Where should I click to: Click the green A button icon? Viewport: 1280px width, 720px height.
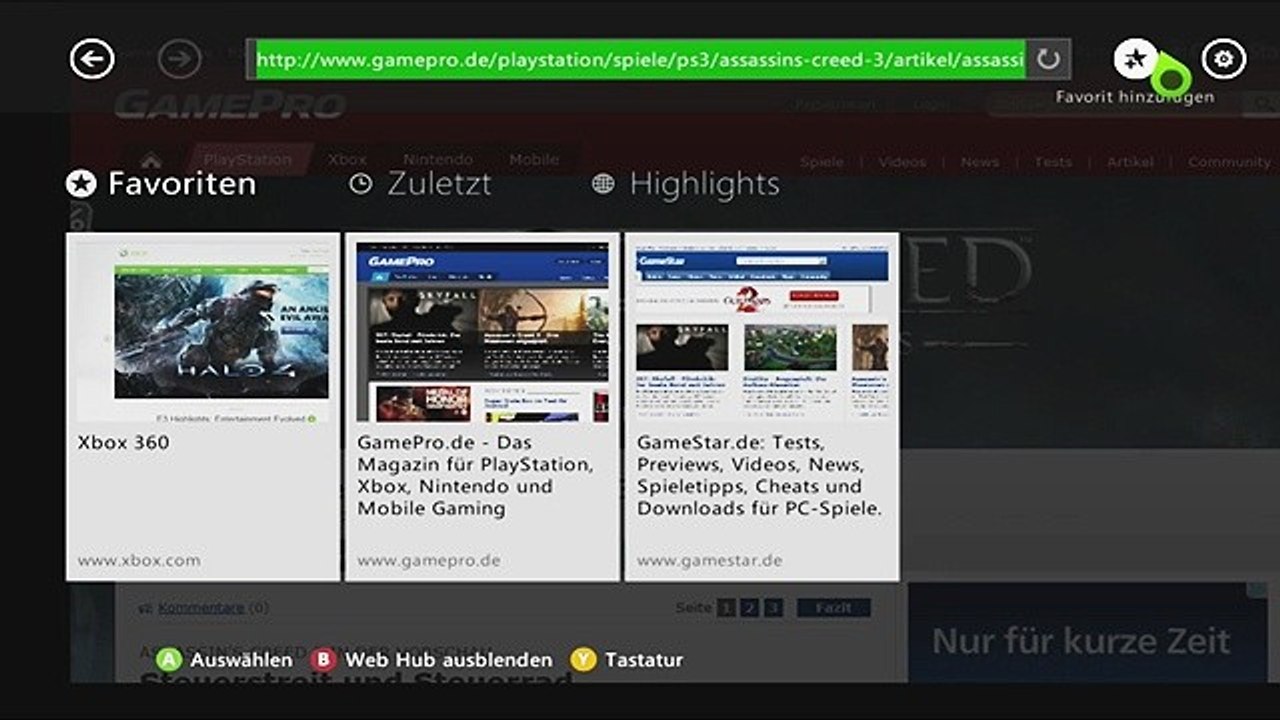click(169, 660)
